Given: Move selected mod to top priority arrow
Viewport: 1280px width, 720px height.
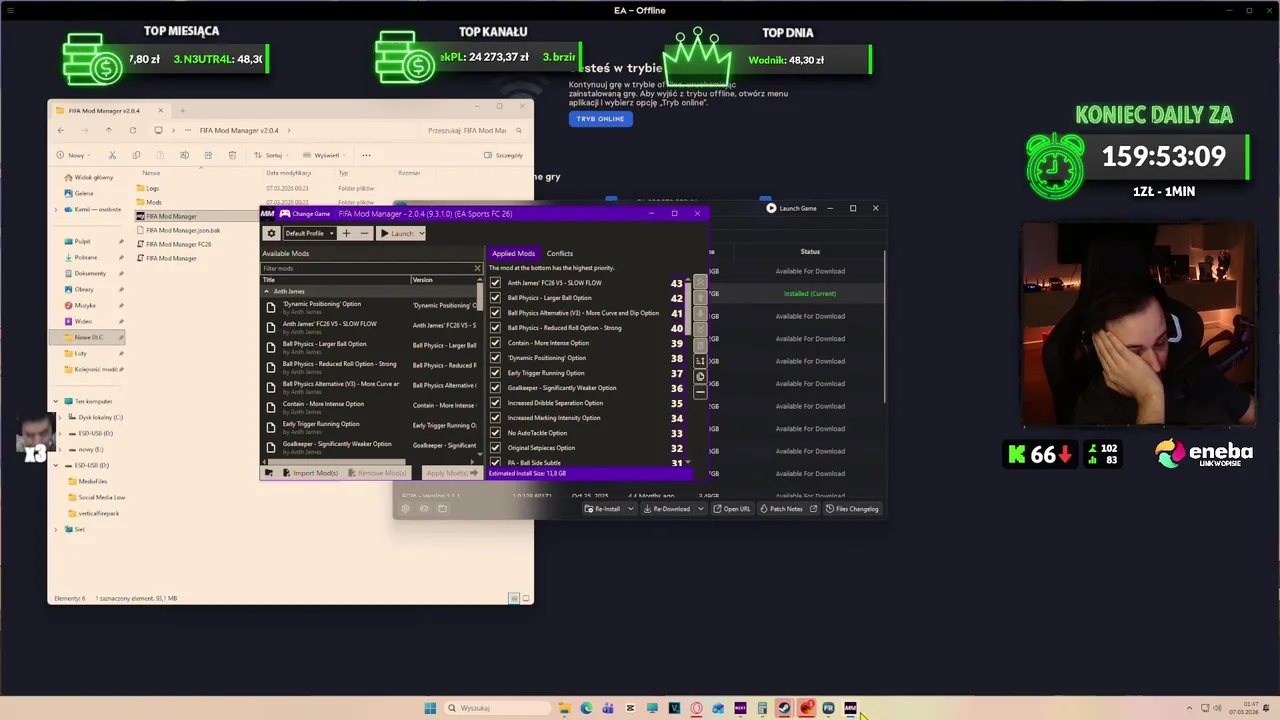Looking at the screenshot, I should point(700,283).
